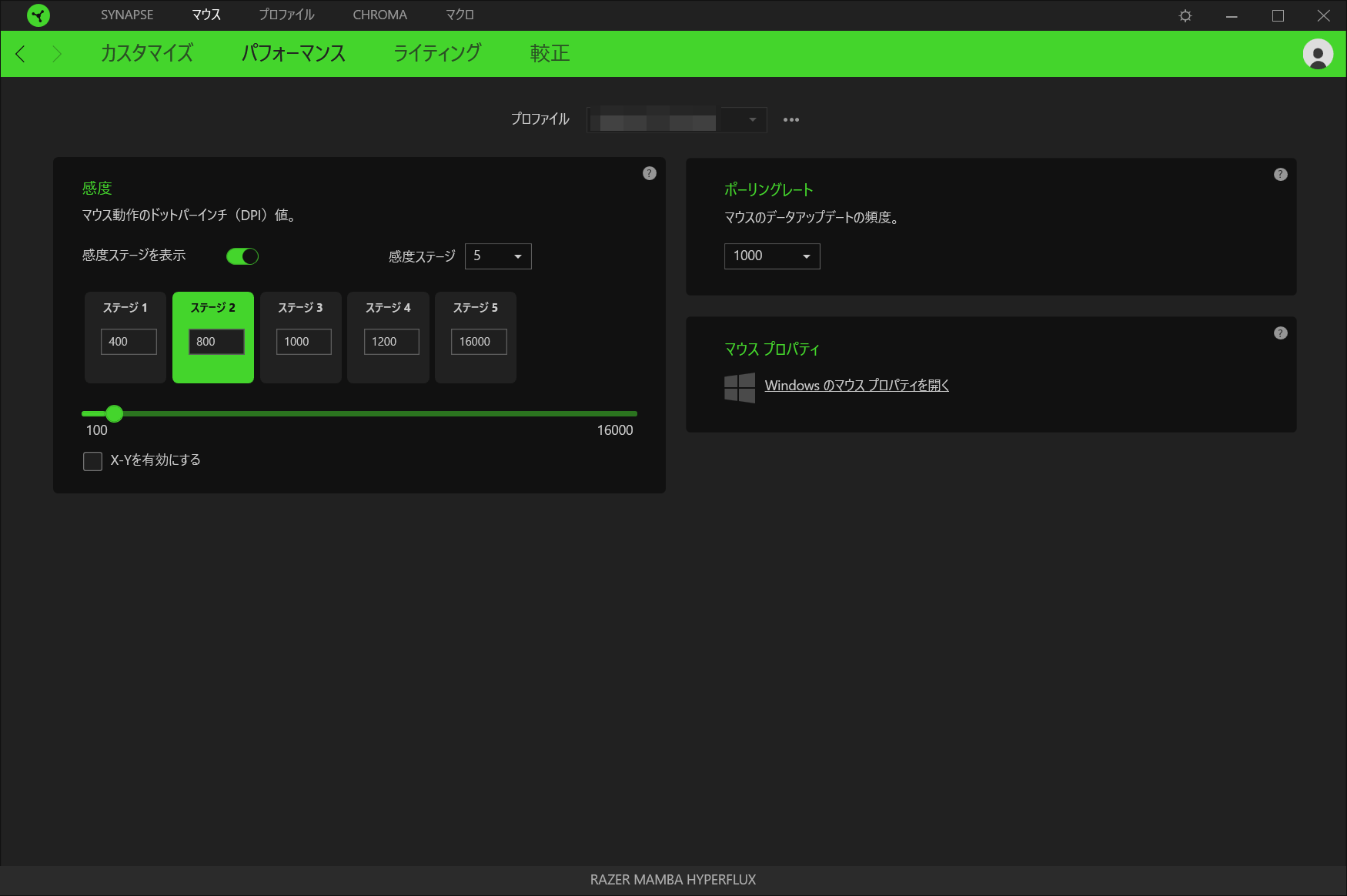The height and width of the screenshot is (896, 1347).
Task: Close the Synapse window
Action: [x=1324, y=15]
